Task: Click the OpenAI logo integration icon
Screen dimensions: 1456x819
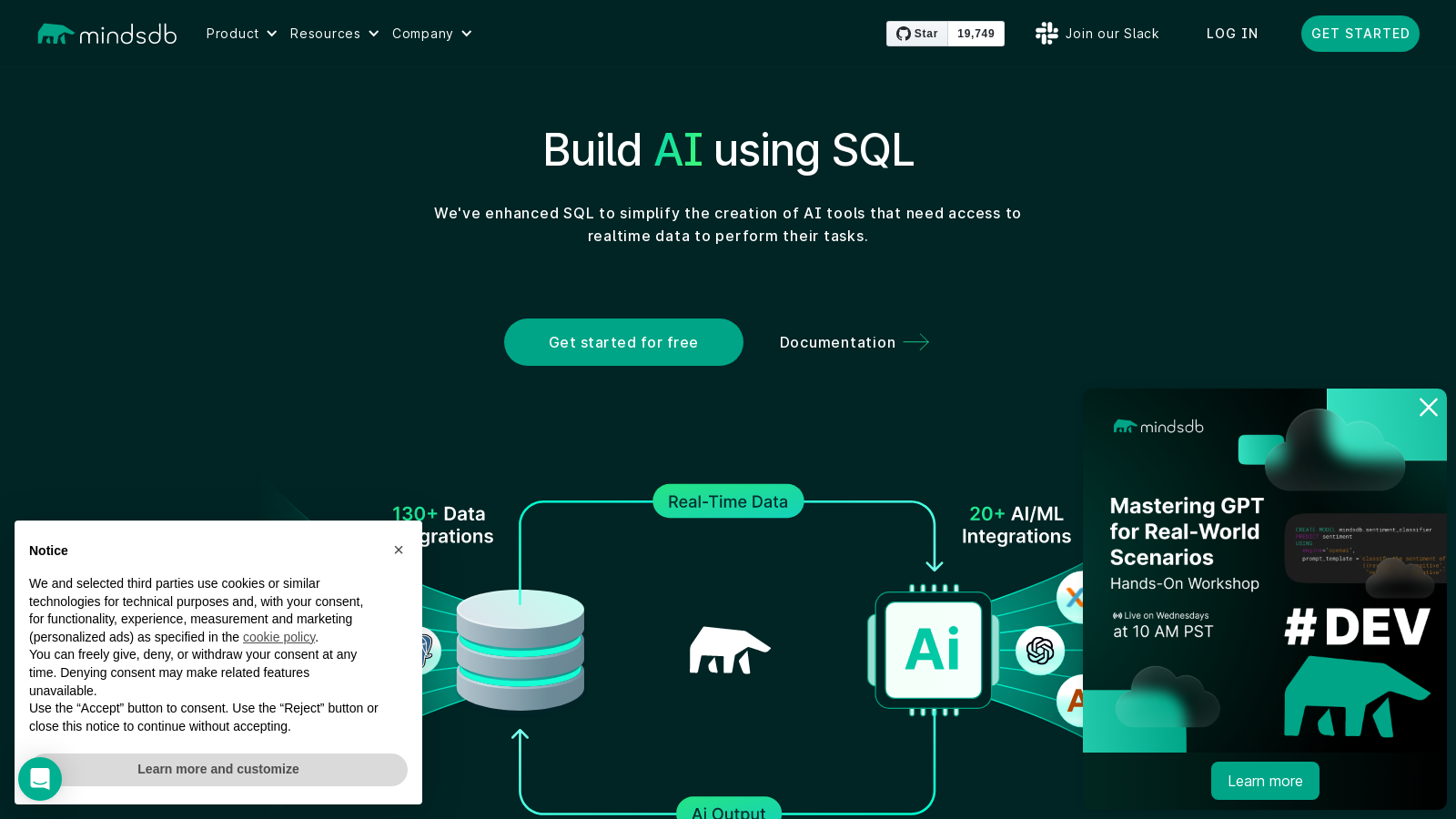Action: (x=1040, y=650)
